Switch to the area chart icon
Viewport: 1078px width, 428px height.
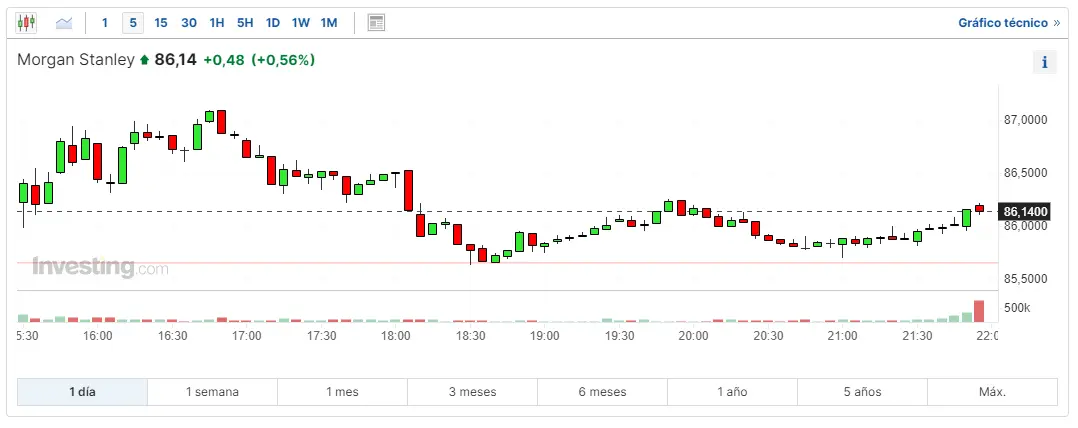coord(64,23)
